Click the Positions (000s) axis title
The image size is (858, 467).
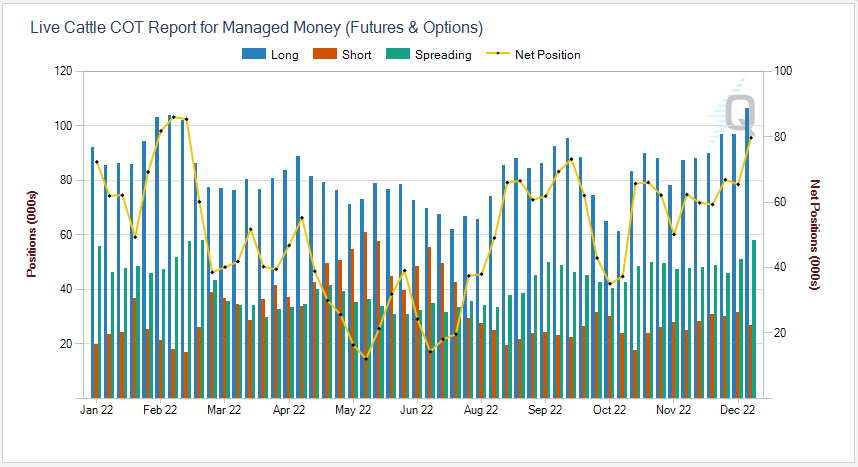point(32,234)
